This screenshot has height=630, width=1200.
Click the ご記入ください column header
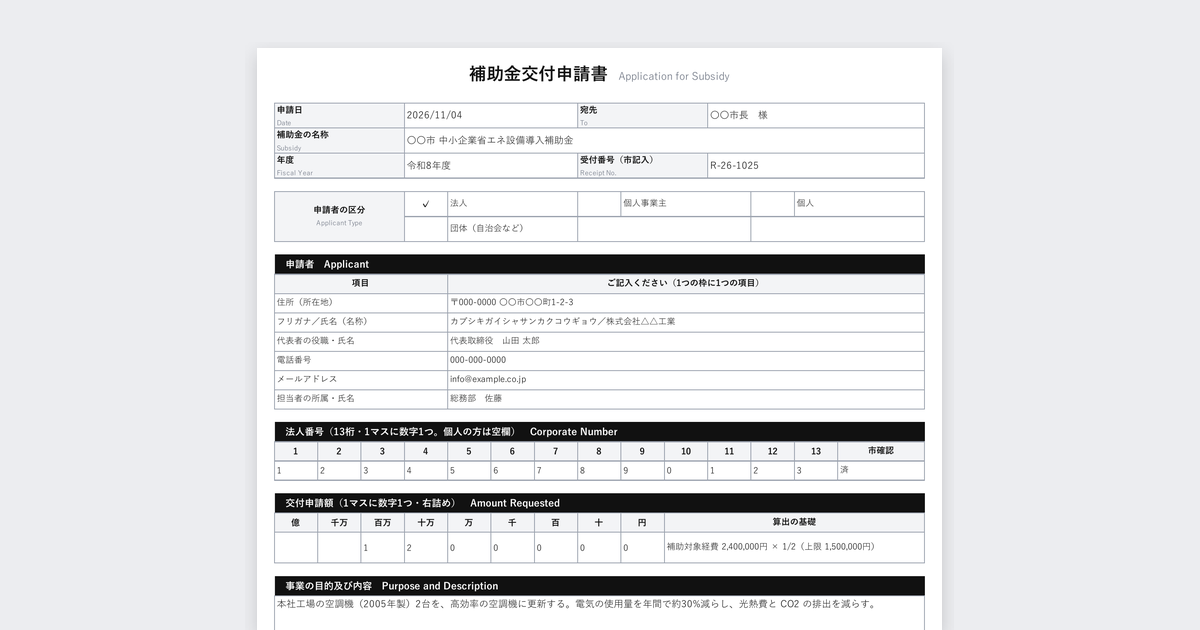pos(686,283)
